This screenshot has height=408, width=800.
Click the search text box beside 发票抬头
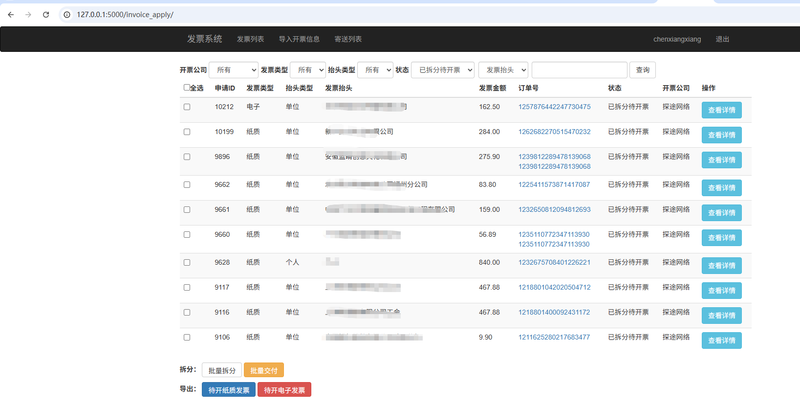click(x=579, y=70)
